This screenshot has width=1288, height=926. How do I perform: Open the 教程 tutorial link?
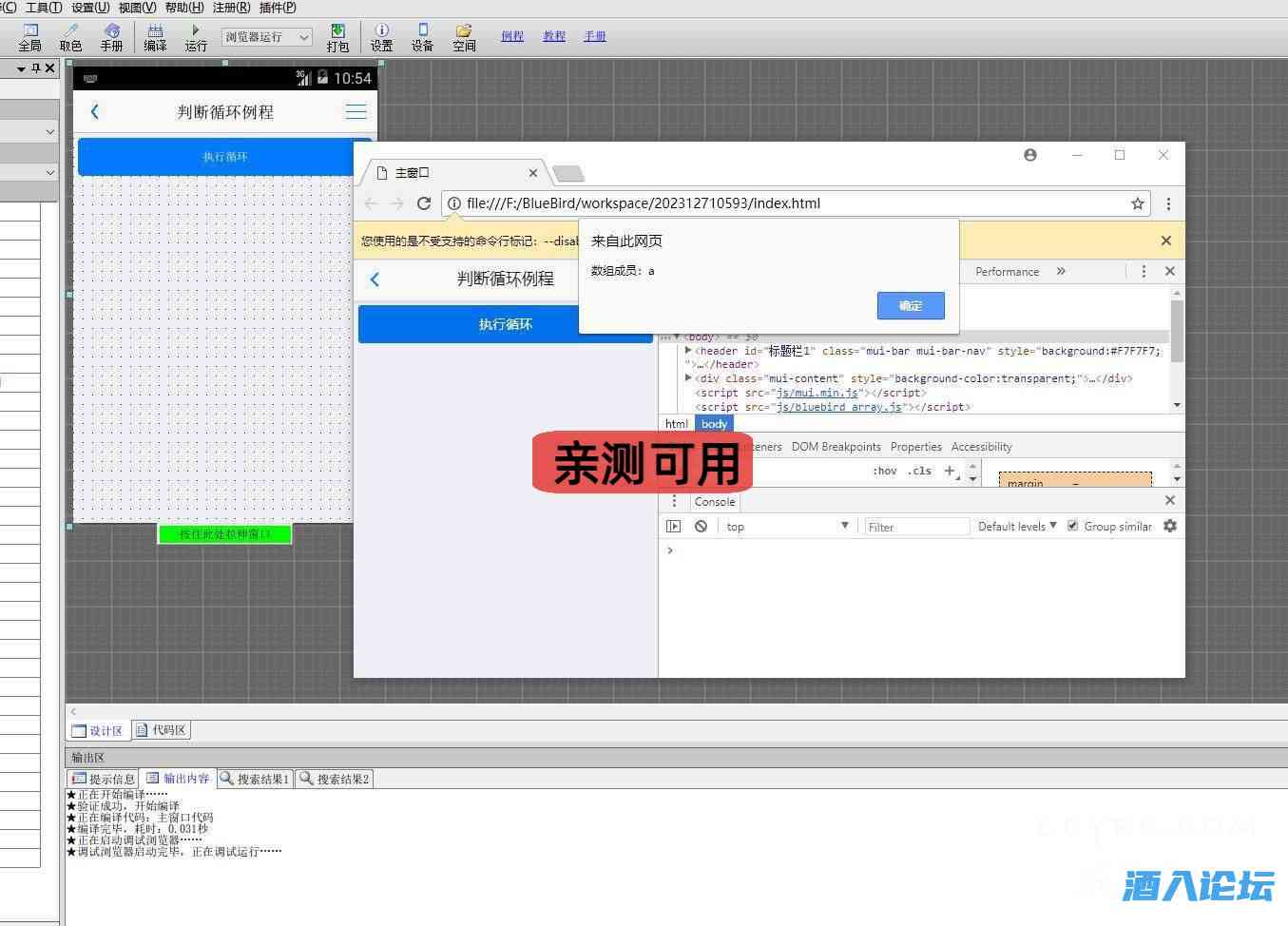(x=554, y=36)
